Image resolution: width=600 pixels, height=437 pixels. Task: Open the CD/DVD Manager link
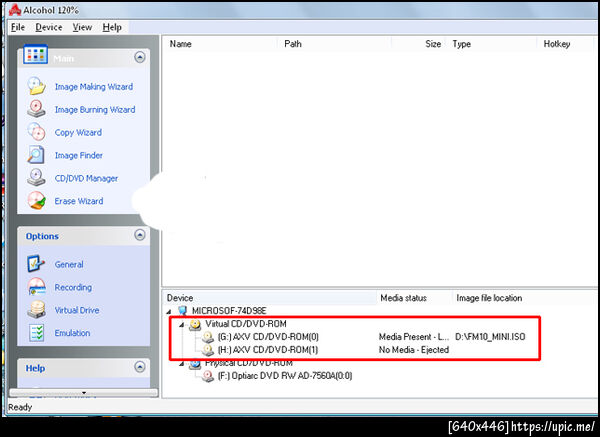(86, 178)
